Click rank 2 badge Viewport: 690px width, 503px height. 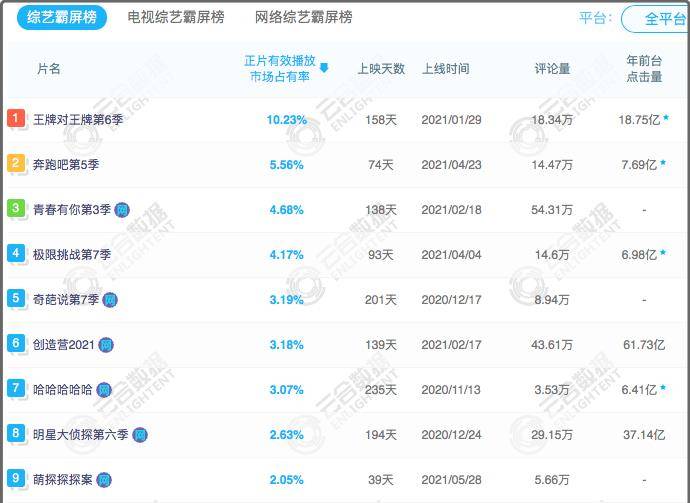[15, 163]
